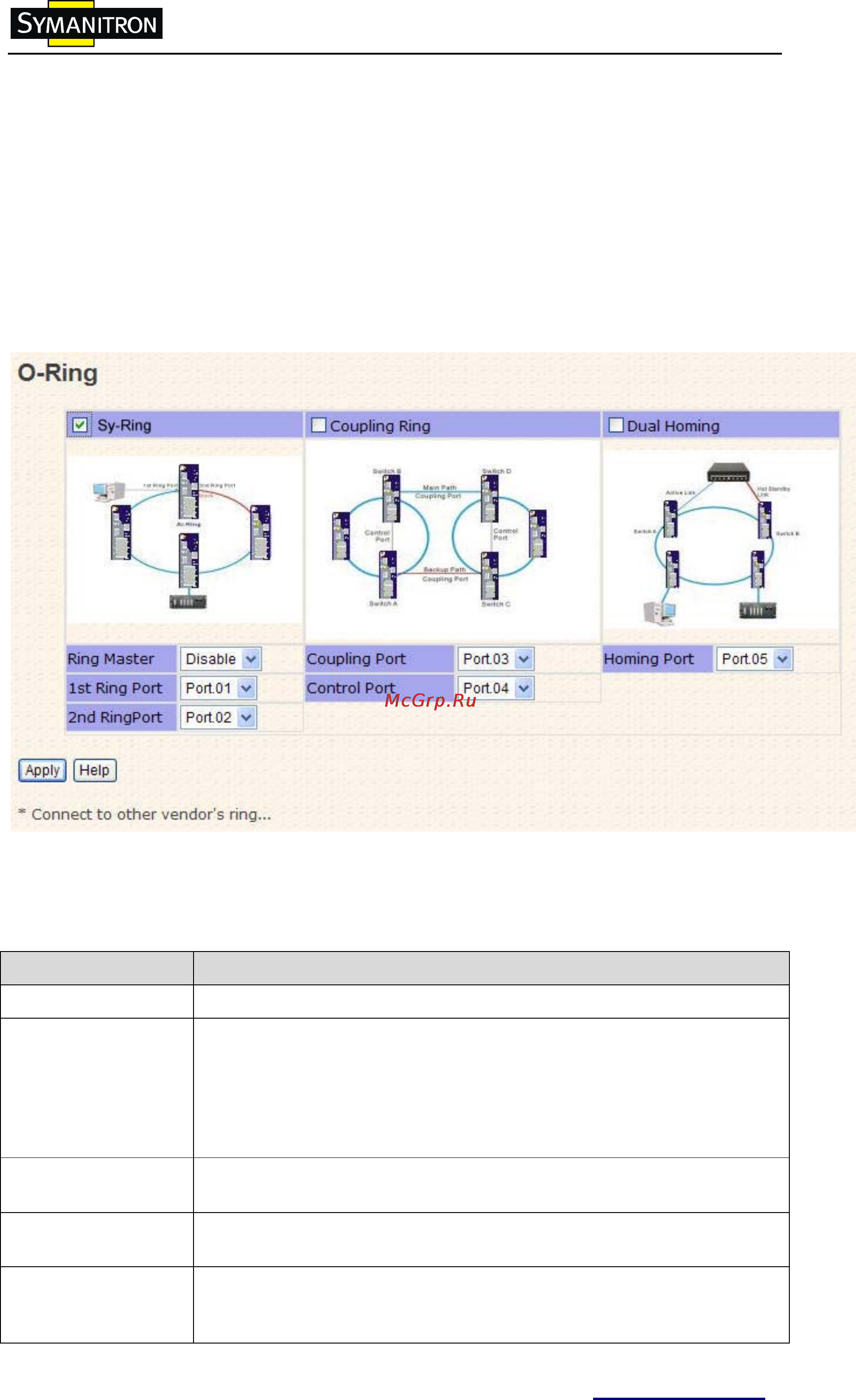Open the 1st Ring Port dropdown

click(x=218, y=688)
